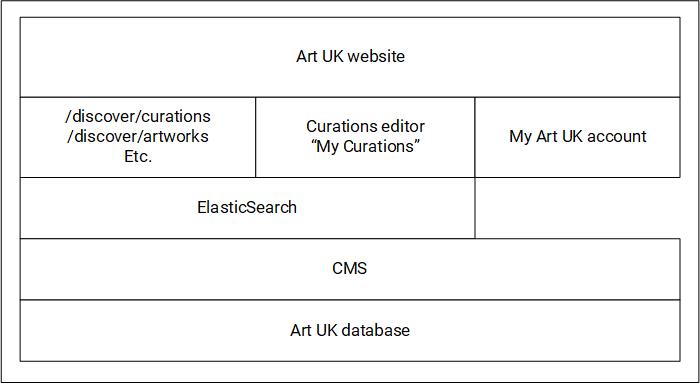Click the Curations editor label
The width and height of the screenshot is (700, 383).
(365, 126)
